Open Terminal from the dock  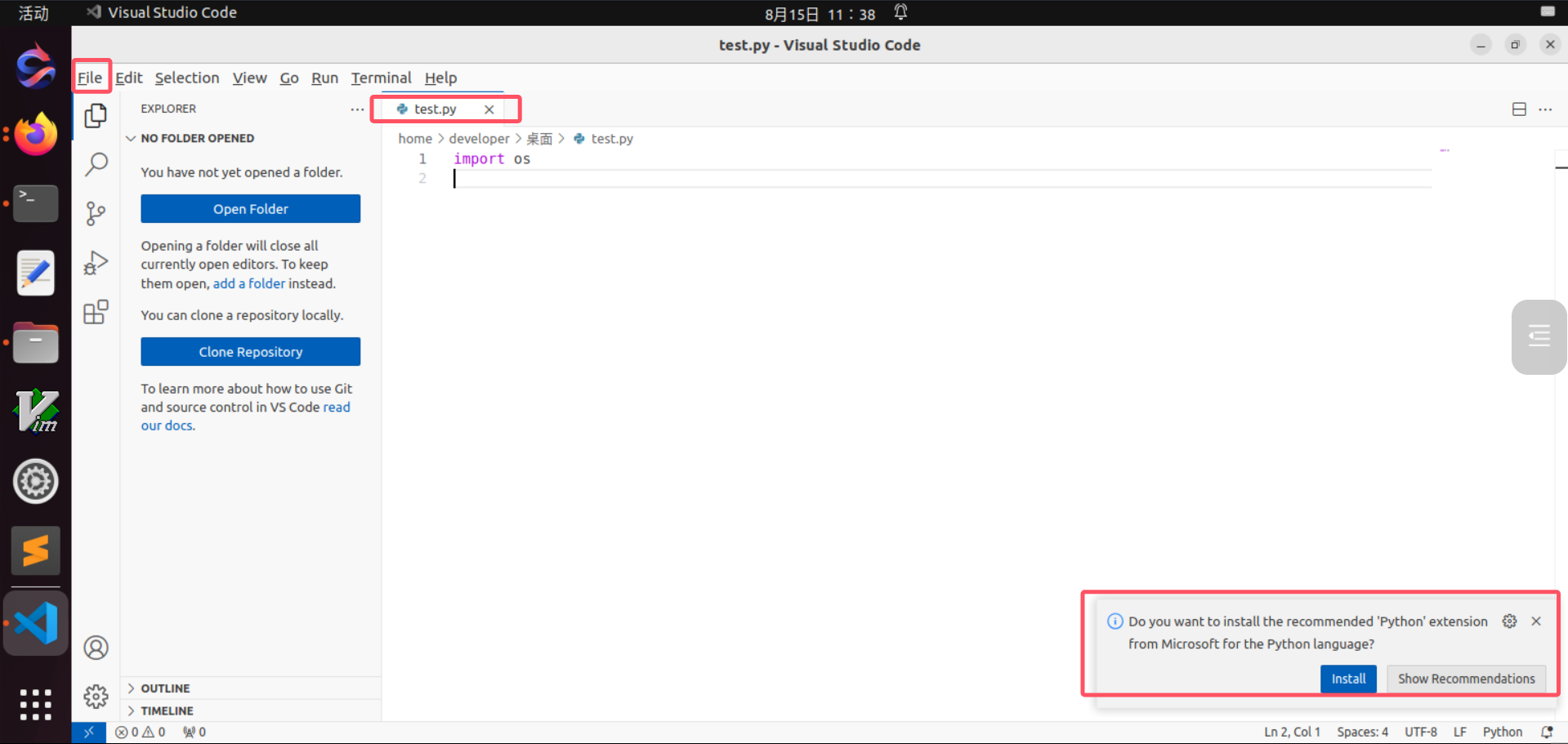click(x=36, y=203)
